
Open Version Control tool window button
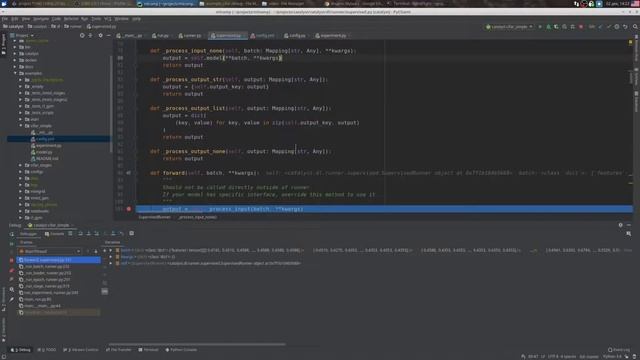(81, 350)
